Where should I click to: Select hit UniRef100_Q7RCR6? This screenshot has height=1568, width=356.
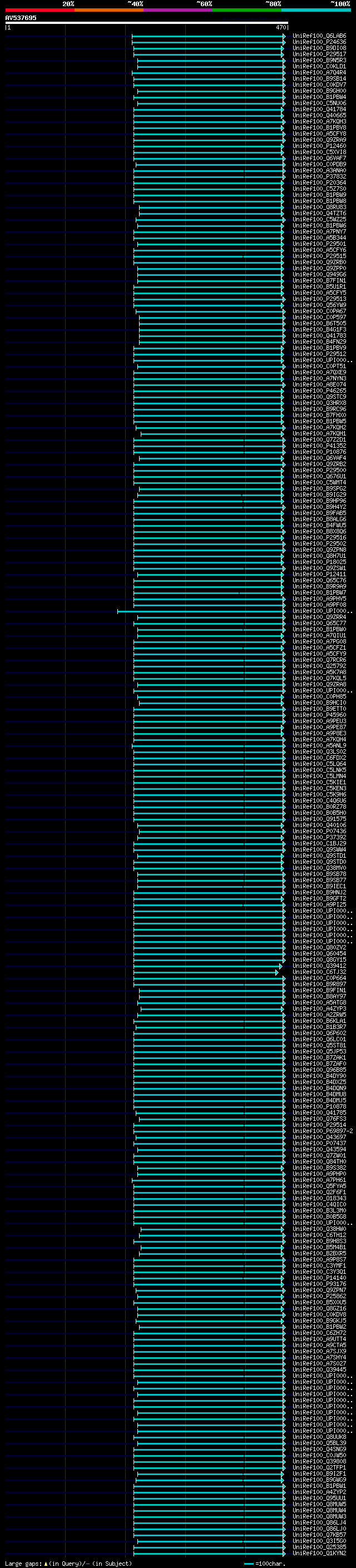click(x=319, y=660)
